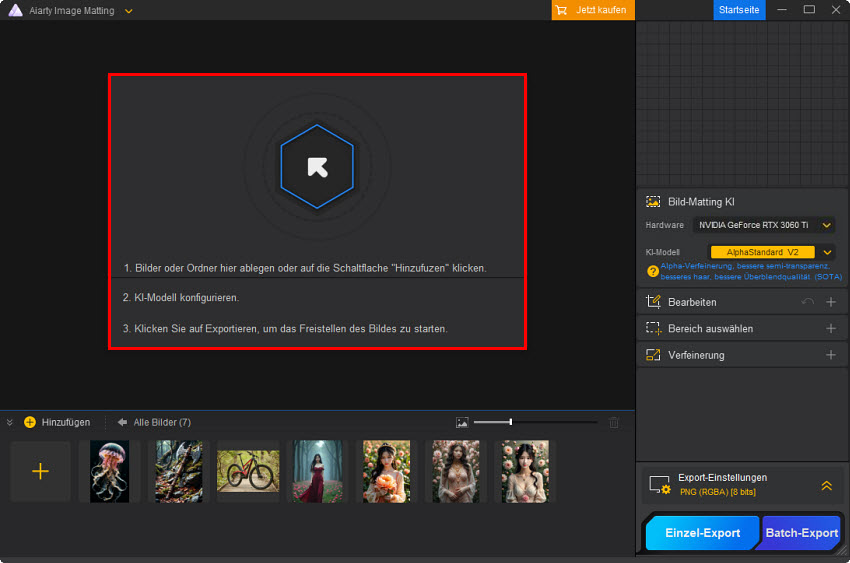Click the Bild-Matting KI heading

(x=701, y=202)
